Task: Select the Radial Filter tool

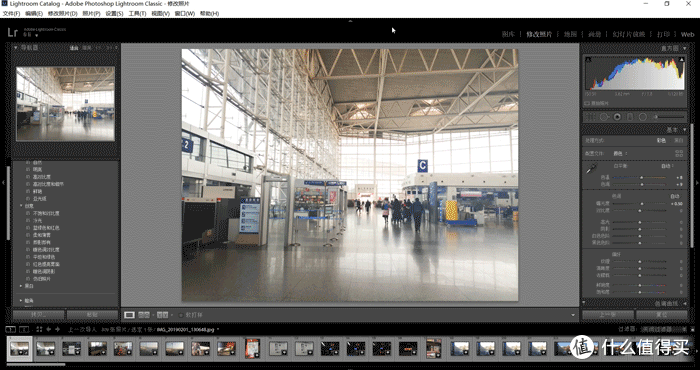Action: (x=642, y=116)
